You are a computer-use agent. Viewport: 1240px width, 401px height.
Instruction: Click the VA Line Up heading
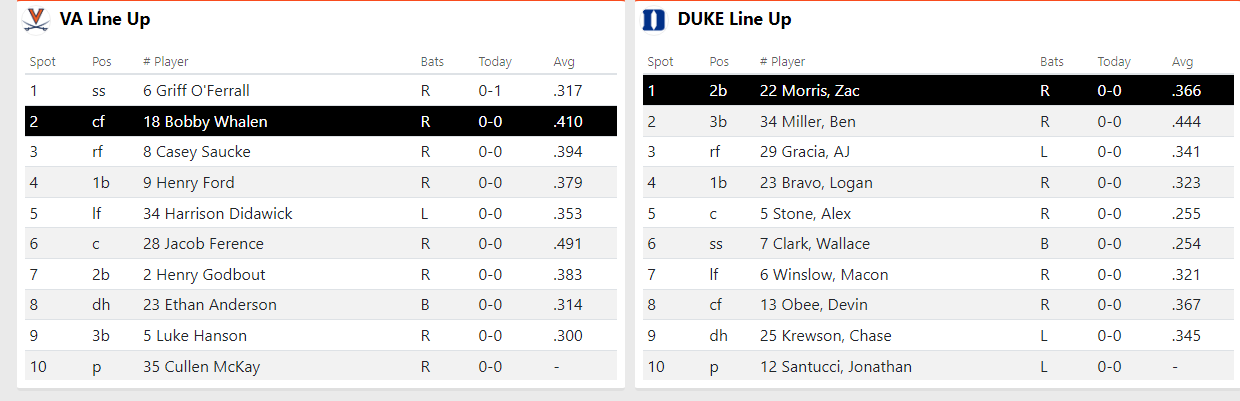pos(105,19)
